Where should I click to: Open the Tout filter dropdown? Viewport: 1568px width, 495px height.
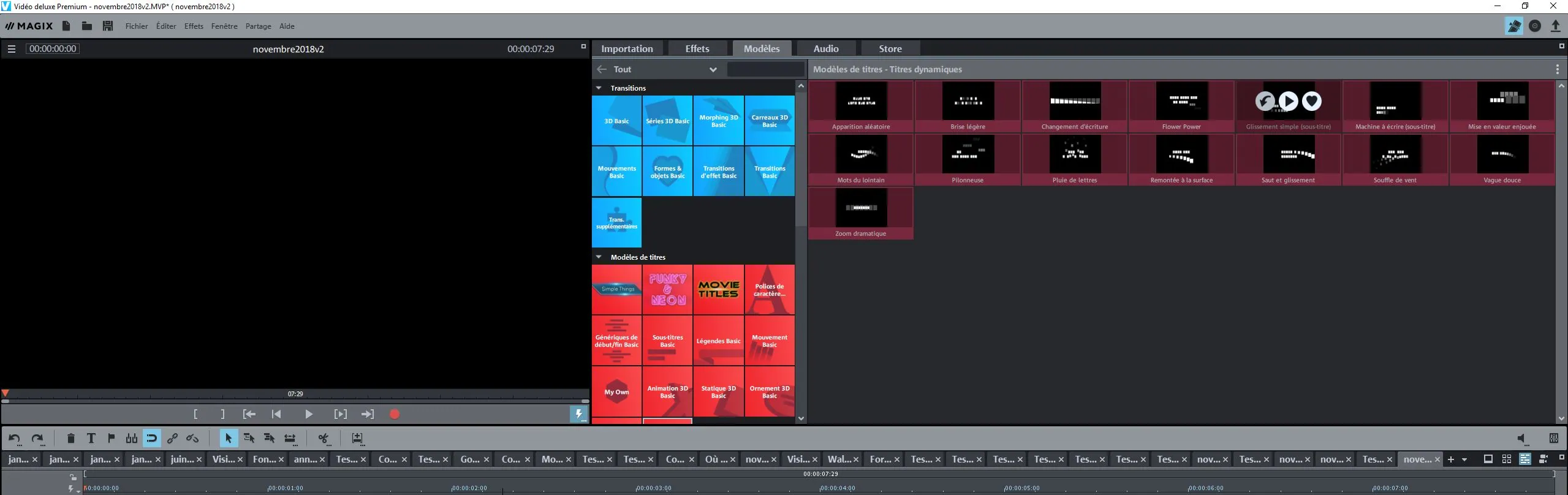click(713, 69)
